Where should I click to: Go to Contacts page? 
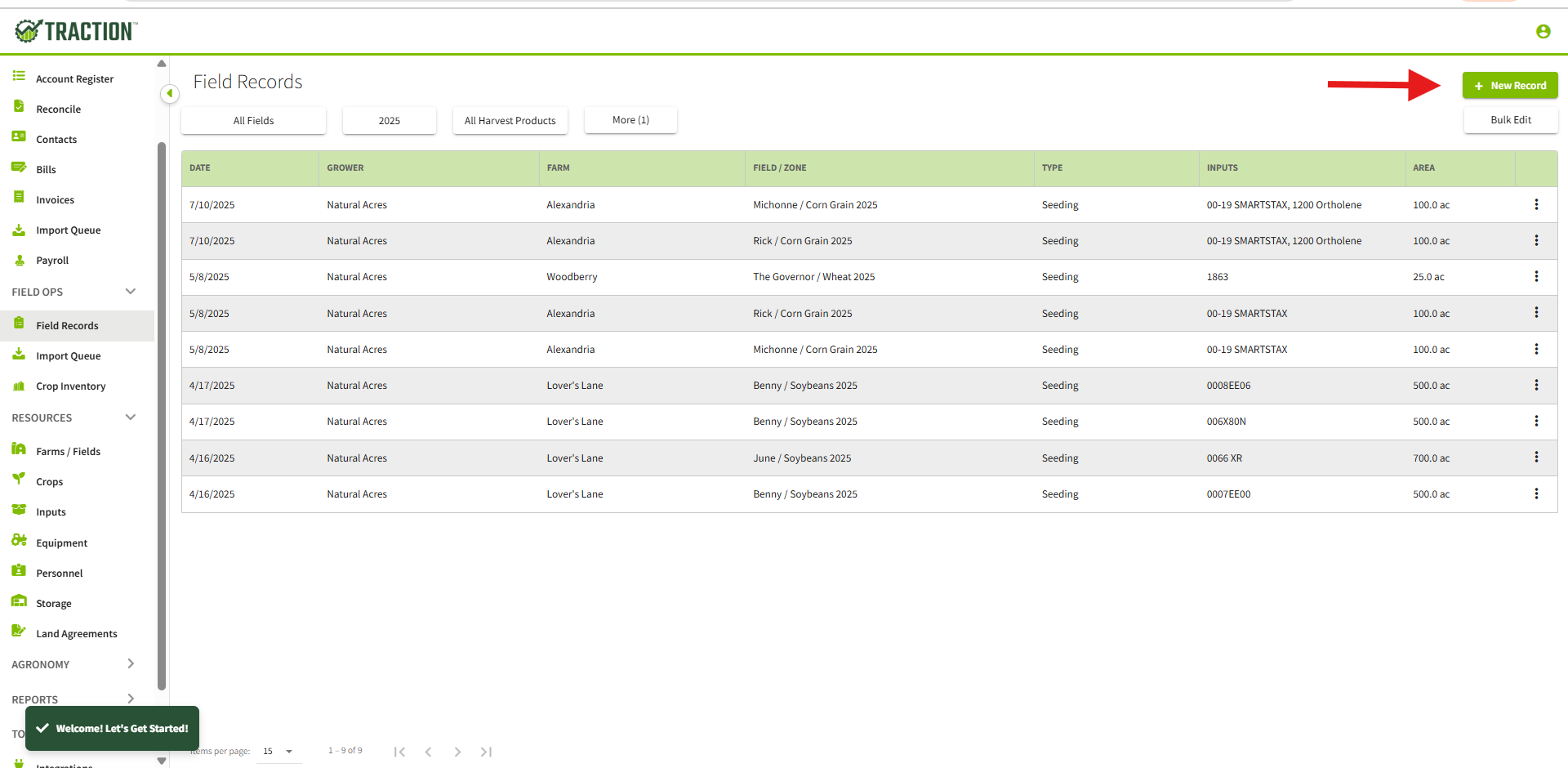point(56,140)
